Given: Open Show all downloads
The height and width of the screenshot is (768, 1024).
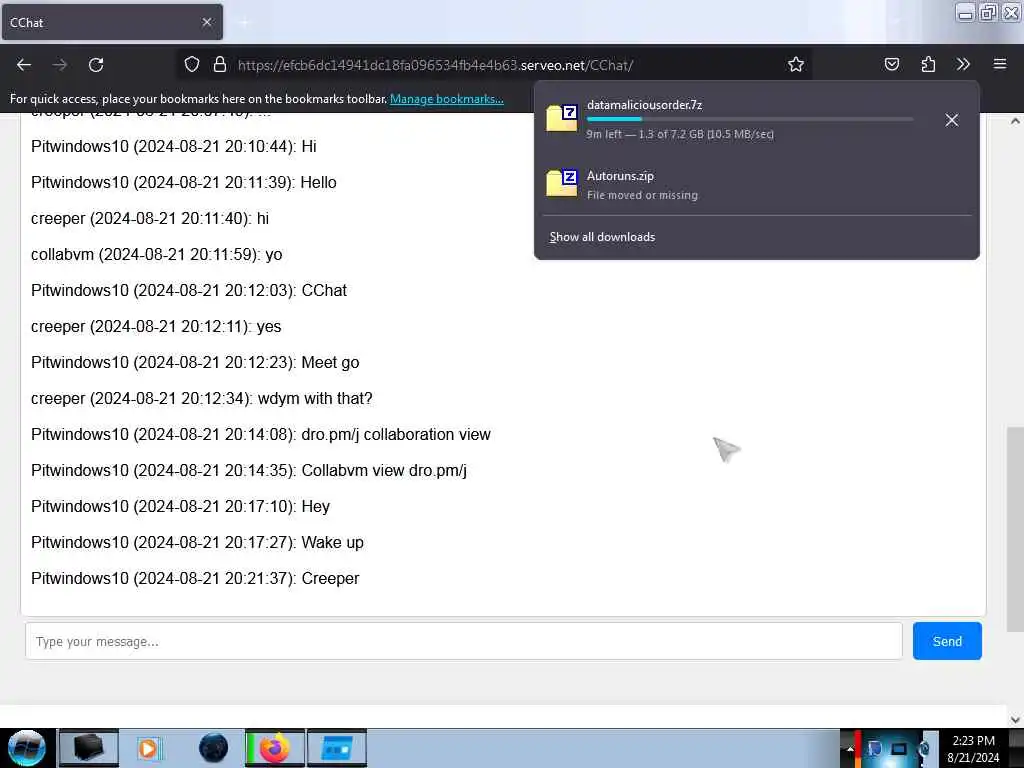Looking at the screenshot, I should point(602,237).
